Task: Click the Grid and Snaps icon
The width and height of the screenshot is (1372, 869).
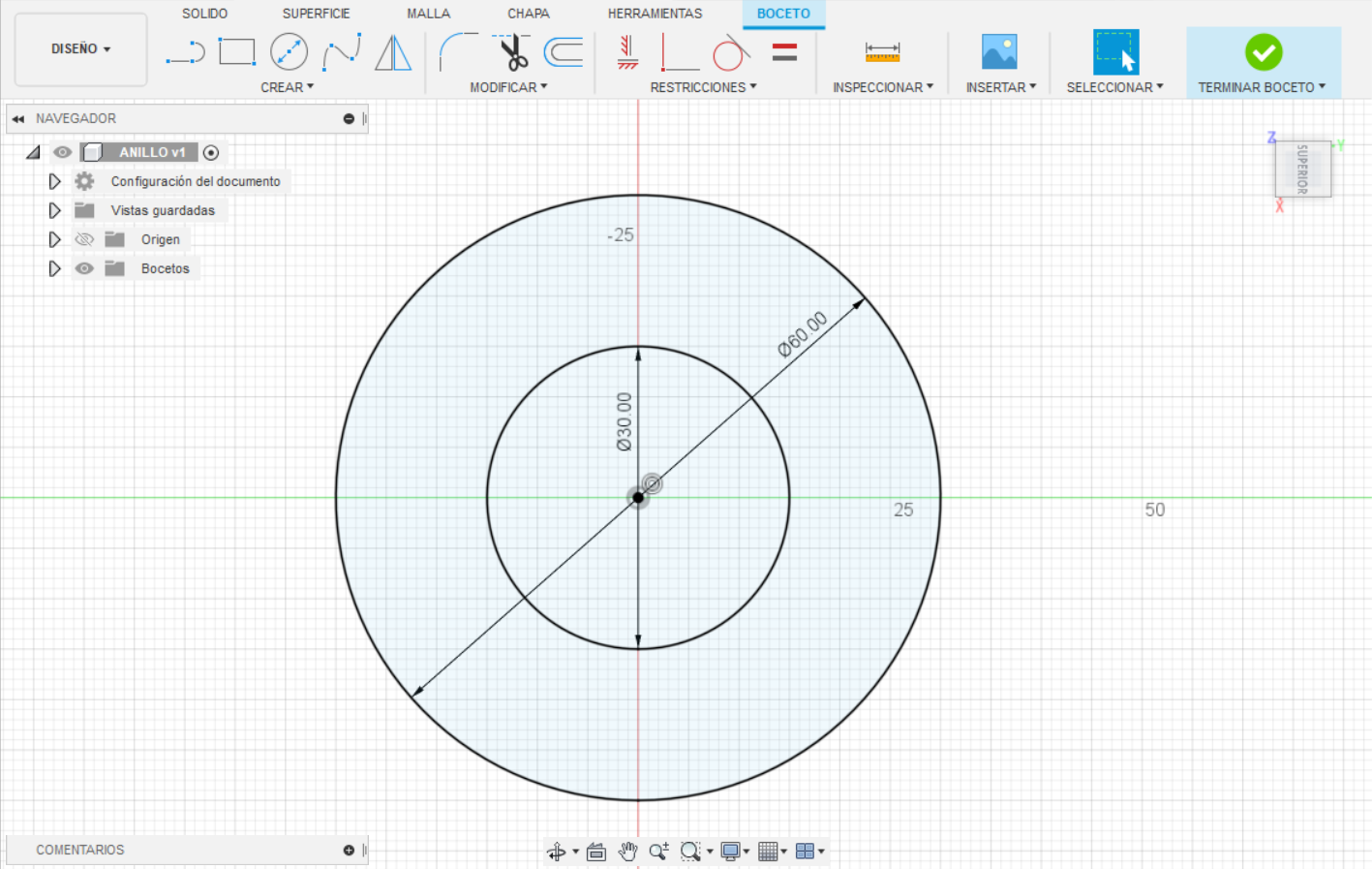Action: [x=768, y=852]
